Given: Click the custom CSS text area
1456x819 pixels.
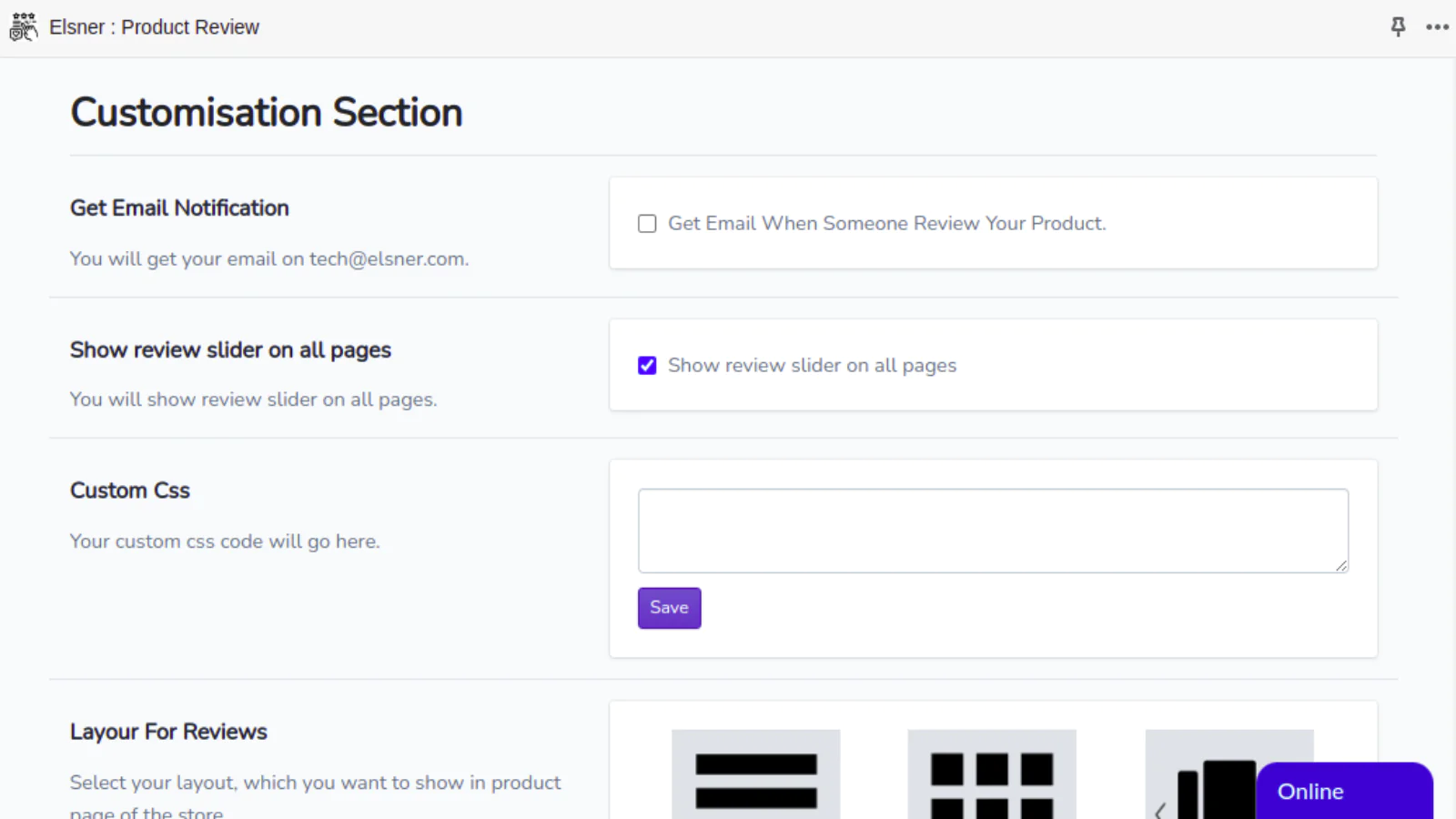Looking at the screenshot, I should [x=993, y=531].
